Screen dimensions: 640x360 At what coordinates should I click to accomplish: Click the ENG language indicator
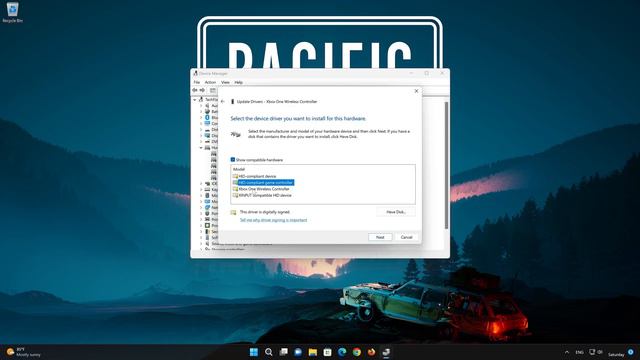tap(579, 352)
